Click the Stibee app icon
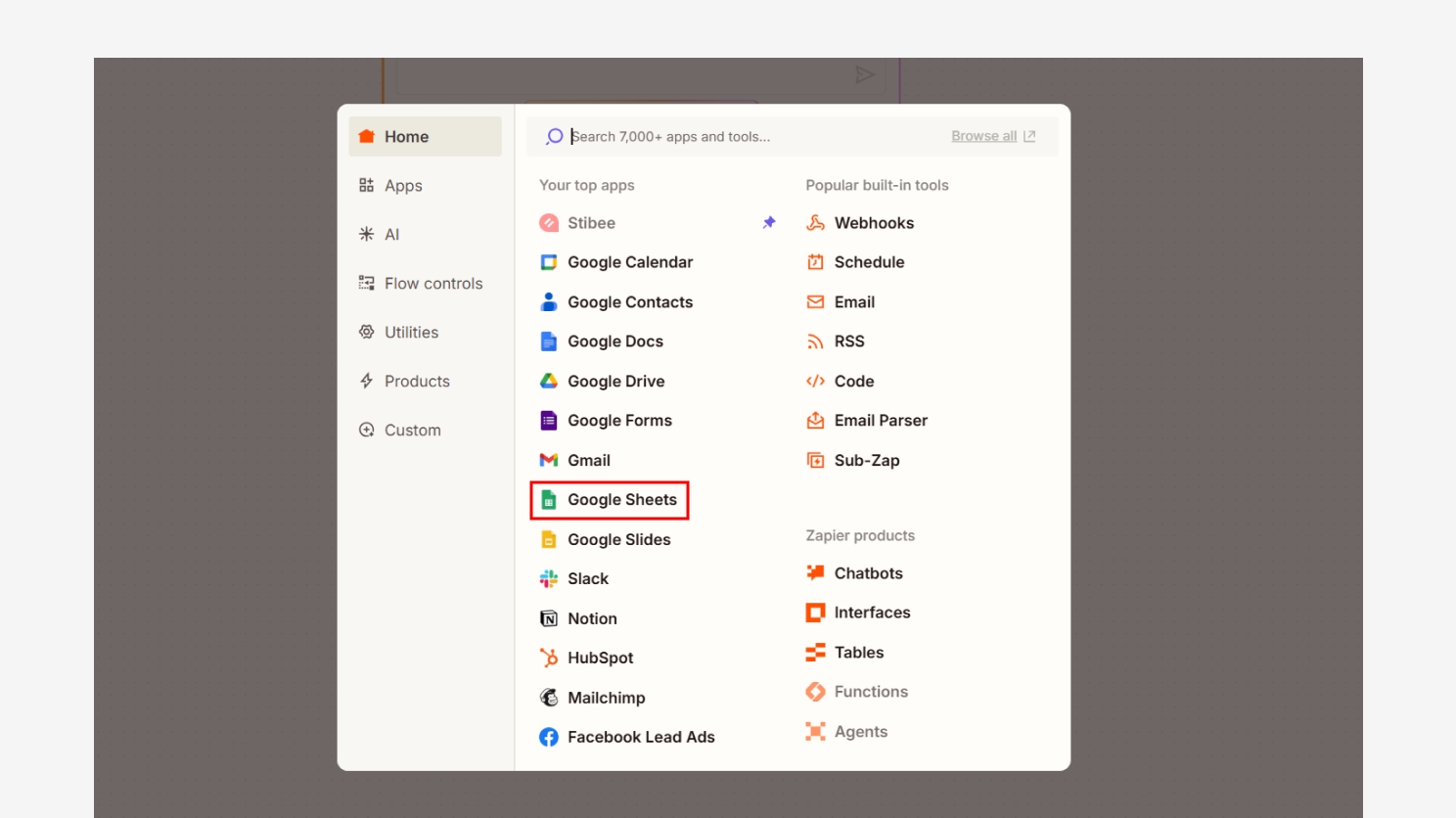The width and height of the screenshot is (1456, 818). coord(549,223)
